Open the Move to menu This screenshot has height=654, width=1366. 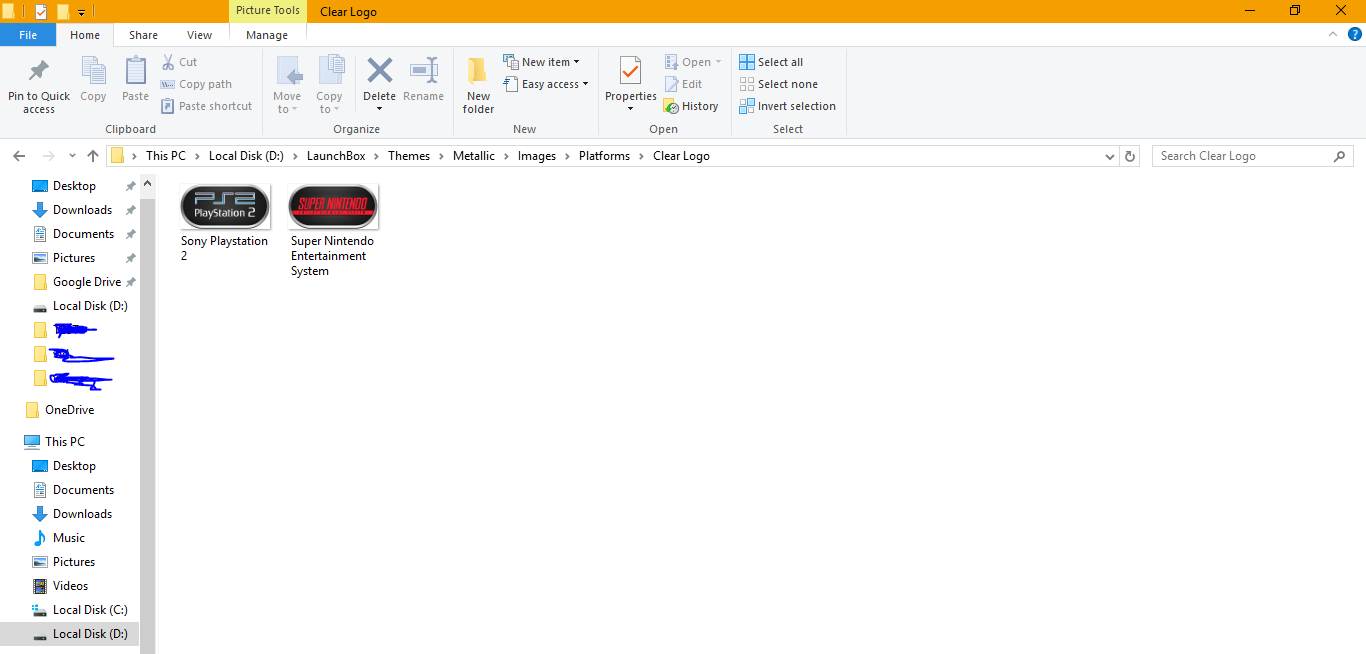click(288, 85)
